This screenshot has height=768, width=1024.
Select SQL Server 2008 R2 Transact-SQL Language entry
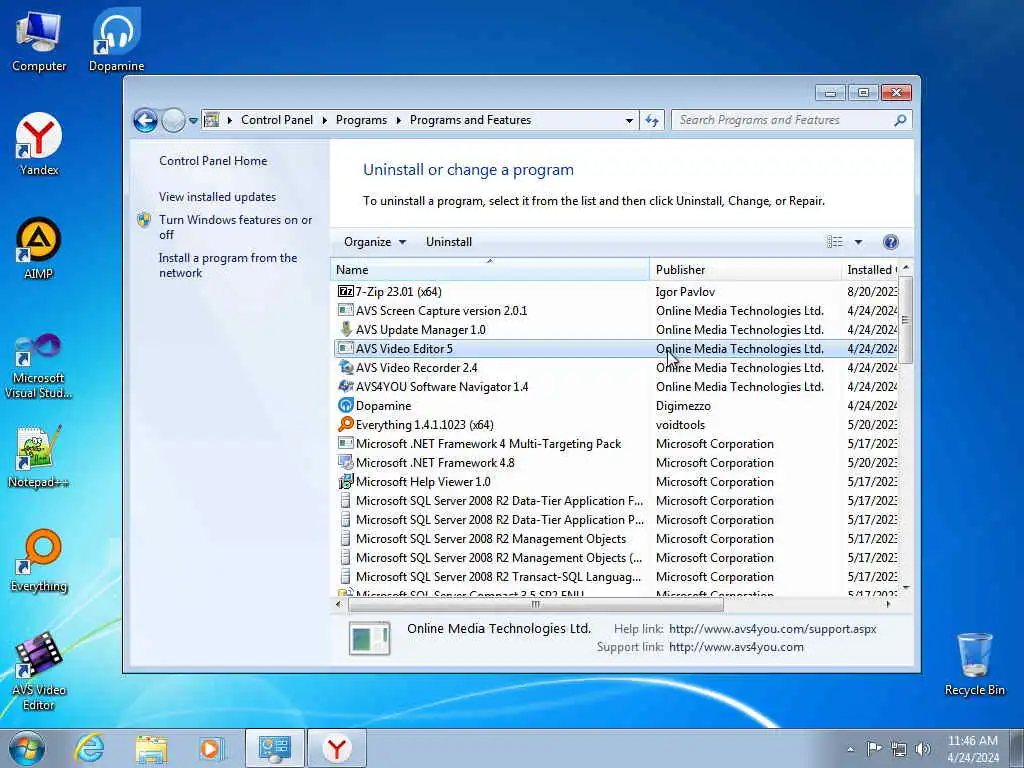click(616, 577)
